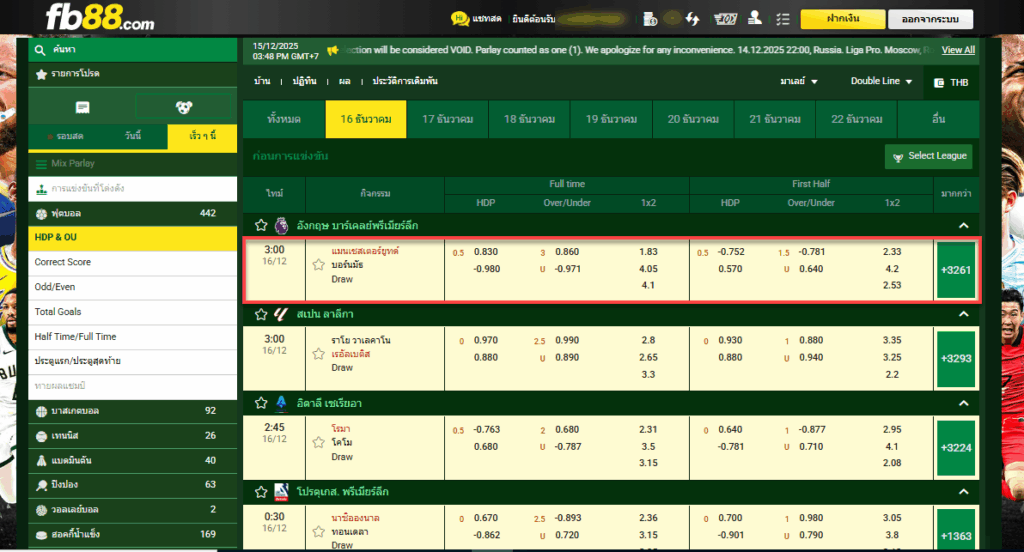The height and width of the screenshot is (552, 1024).
Task: Open the Total Goals market
Action: click(133, 312)
